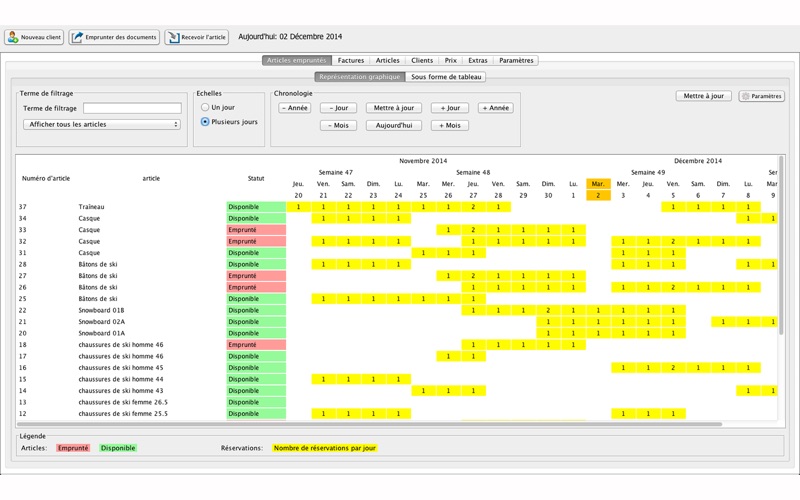Click the – Année button

(x=295, y=108)
